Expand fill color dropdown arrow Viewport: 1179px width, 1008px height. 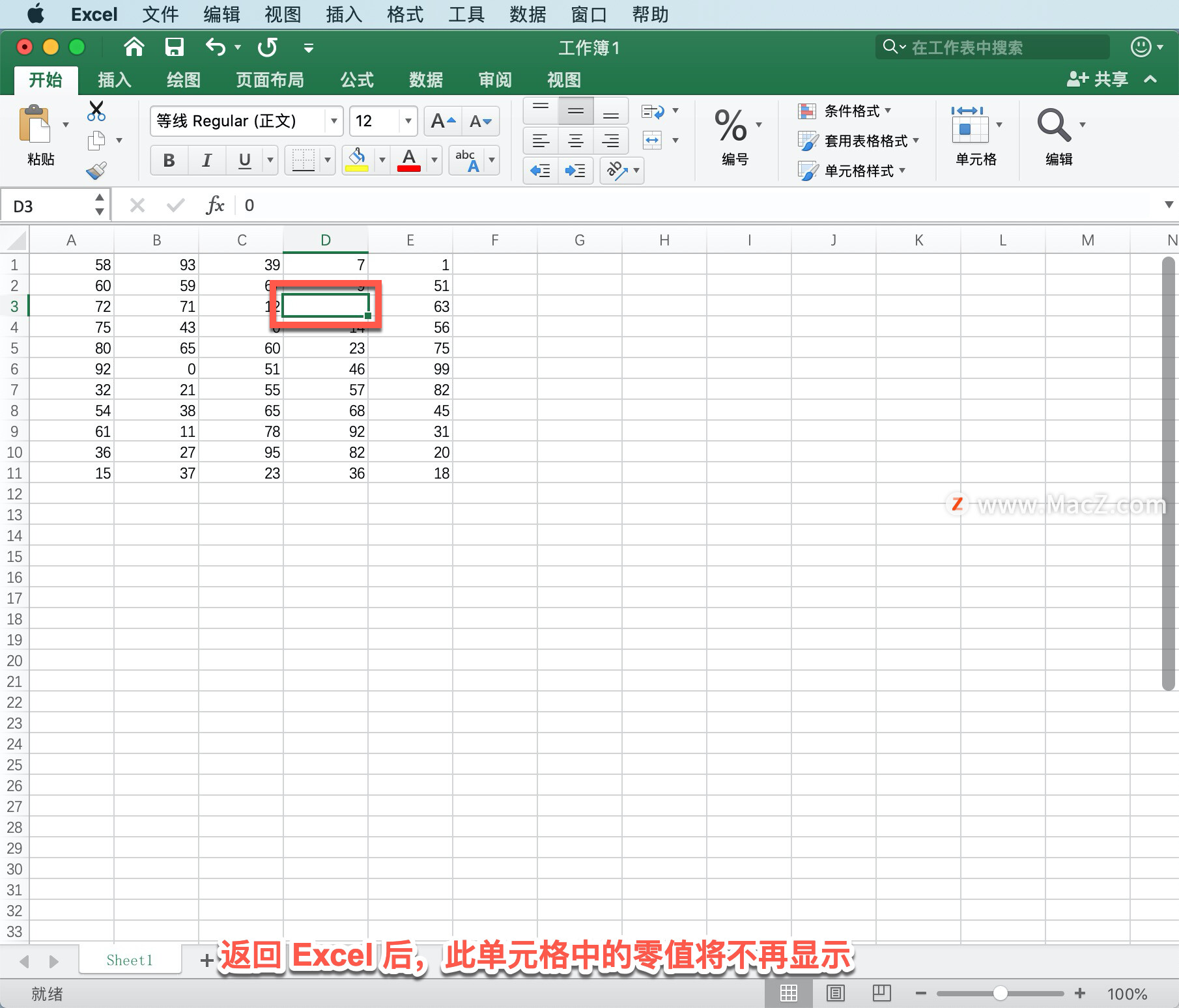(x=382, y=160)
